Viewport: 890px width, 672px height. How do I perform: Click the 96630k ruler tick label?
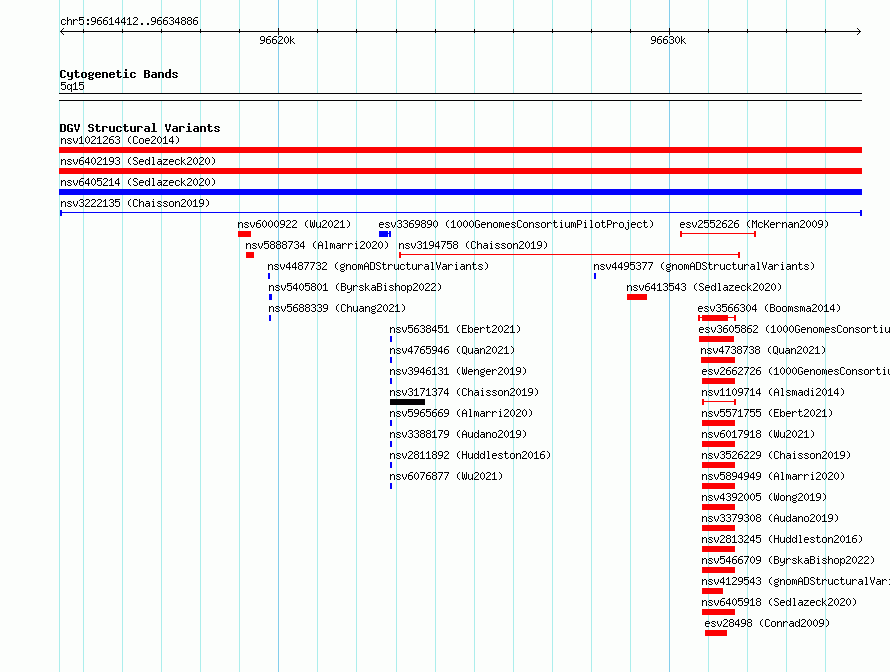668,40
